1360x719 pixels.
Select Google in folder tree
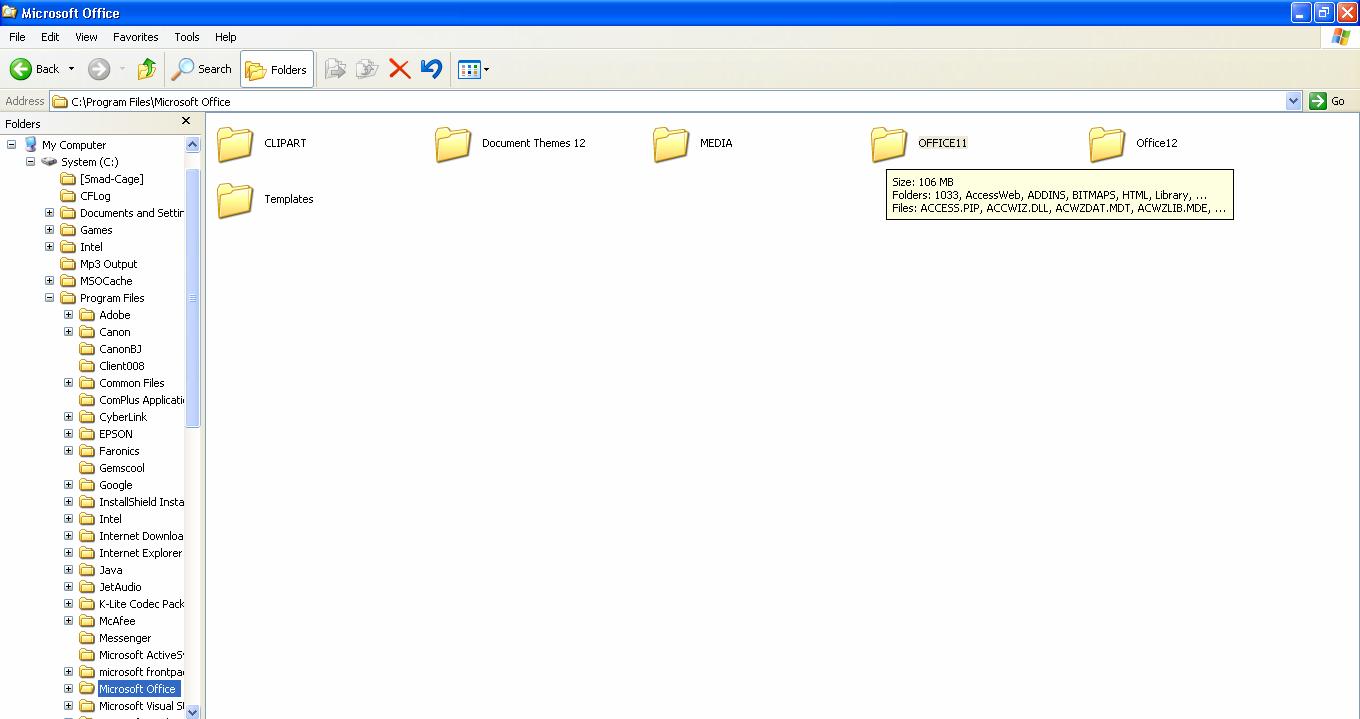point(115,485)
